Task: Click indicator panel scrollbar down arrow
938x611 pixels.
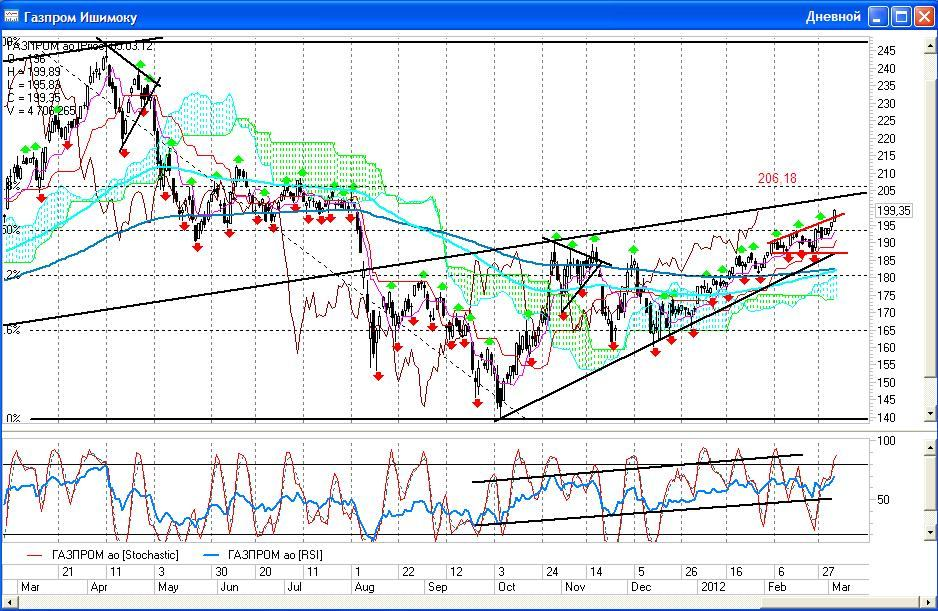Action: click(x=931, y=531)
